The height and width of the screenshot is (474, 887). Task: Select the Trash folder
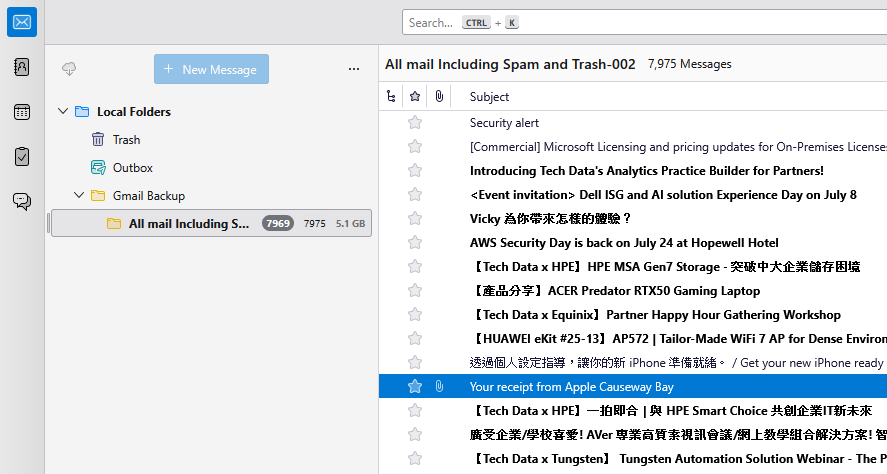[126, 140]
